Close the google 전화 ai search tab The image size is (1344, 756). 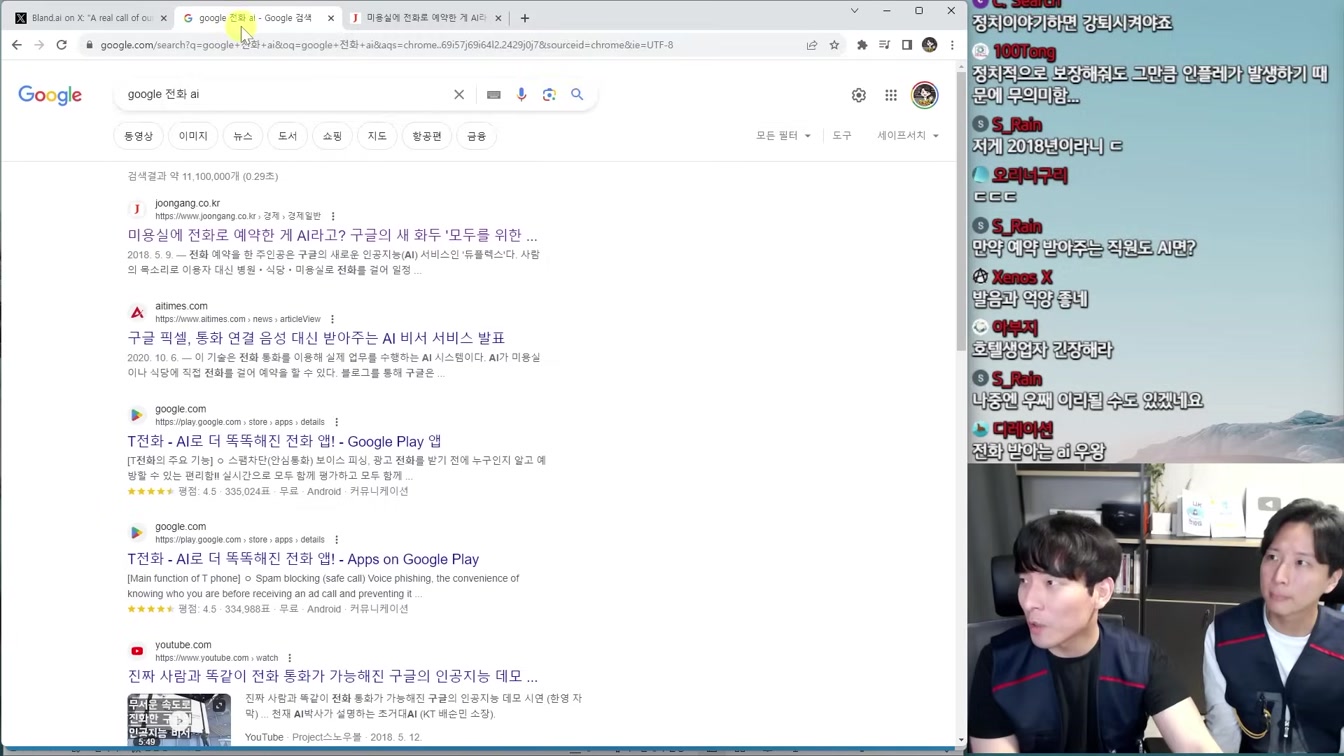coord(331,18)
